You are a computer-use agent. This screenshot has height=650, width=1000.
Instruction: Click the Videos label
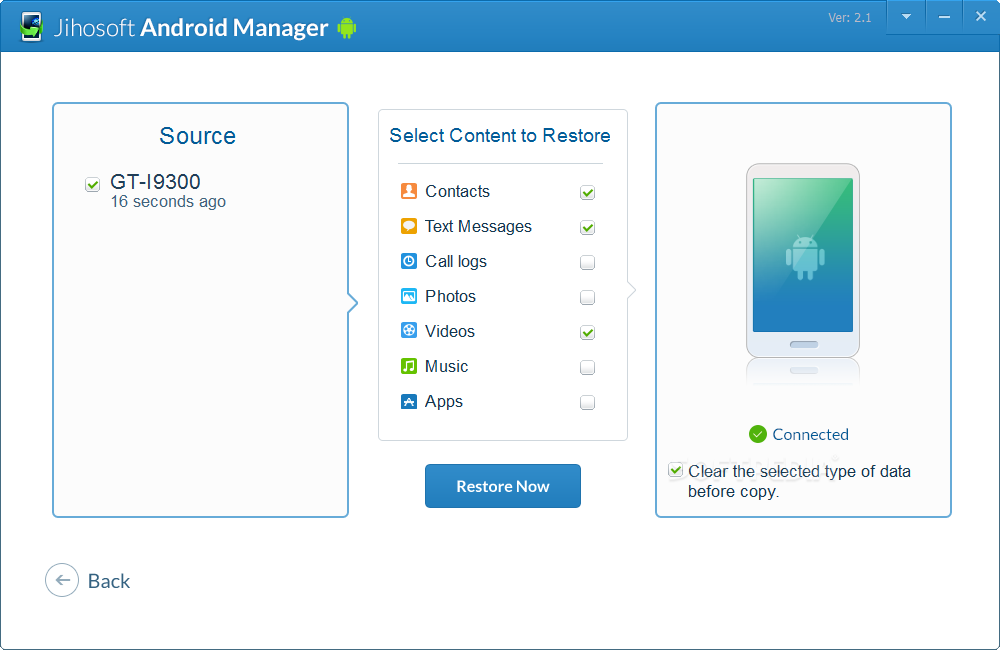click(450, 332)
